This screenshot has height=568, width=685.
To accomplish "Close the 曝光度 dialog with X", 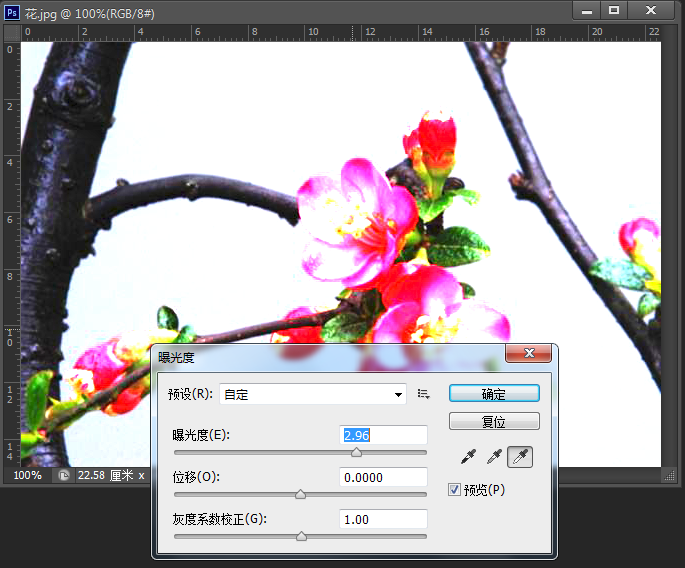I will 529,353.
